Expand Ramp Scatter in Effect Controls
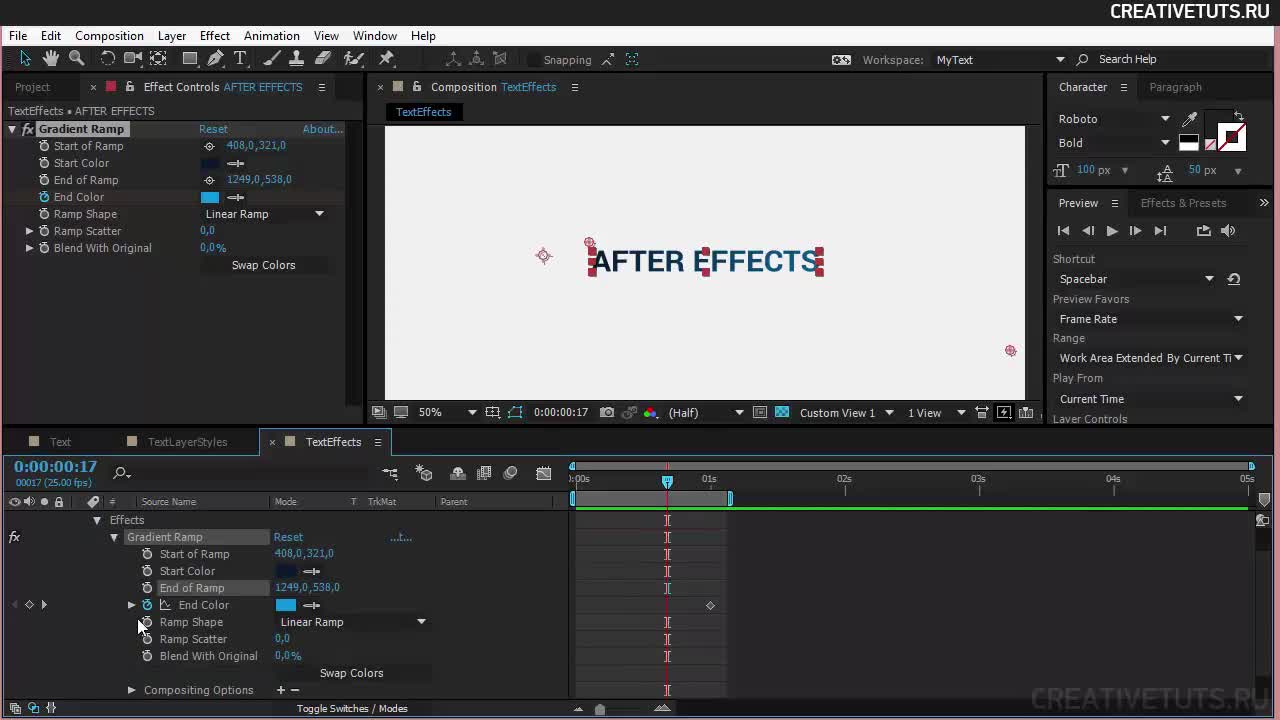The width and height of the screenshot is (1280, 720). point(29,231)
